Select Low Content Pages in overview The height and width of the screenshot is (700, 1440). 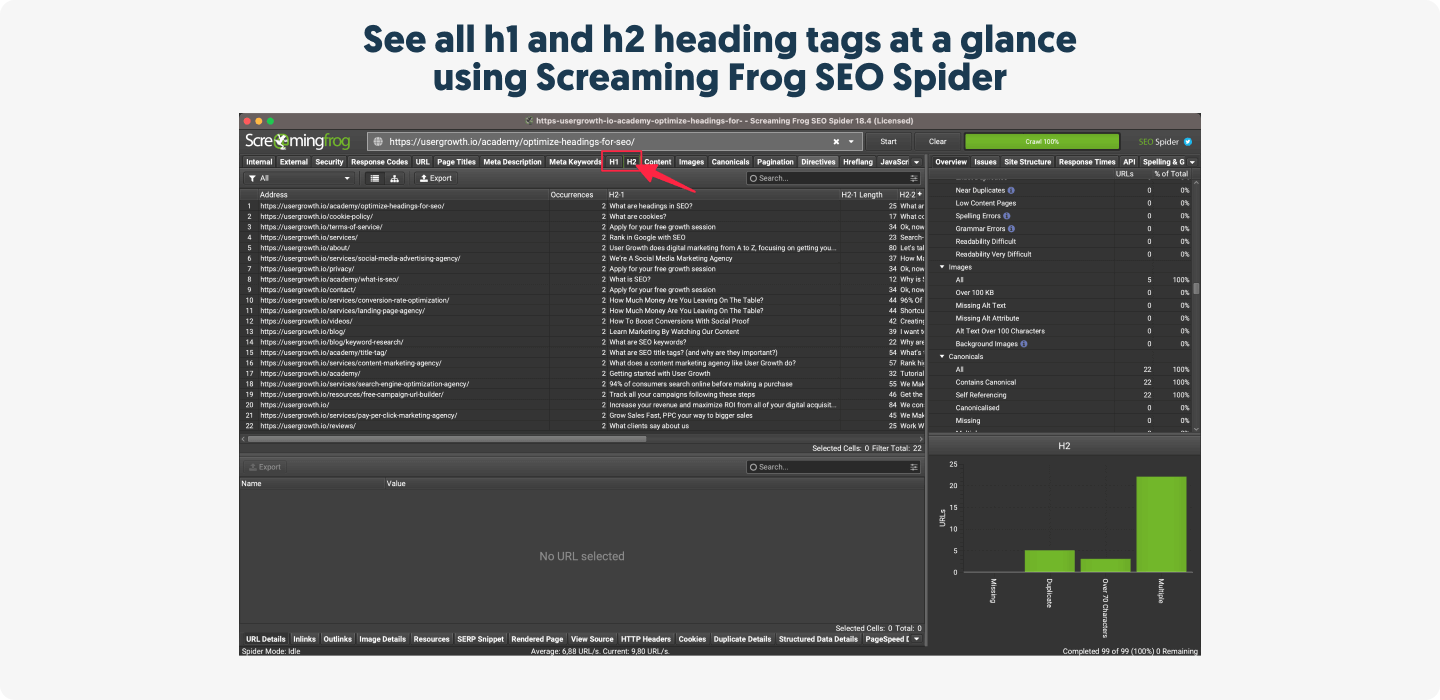pyautogui.click(x=1061, y=203)
